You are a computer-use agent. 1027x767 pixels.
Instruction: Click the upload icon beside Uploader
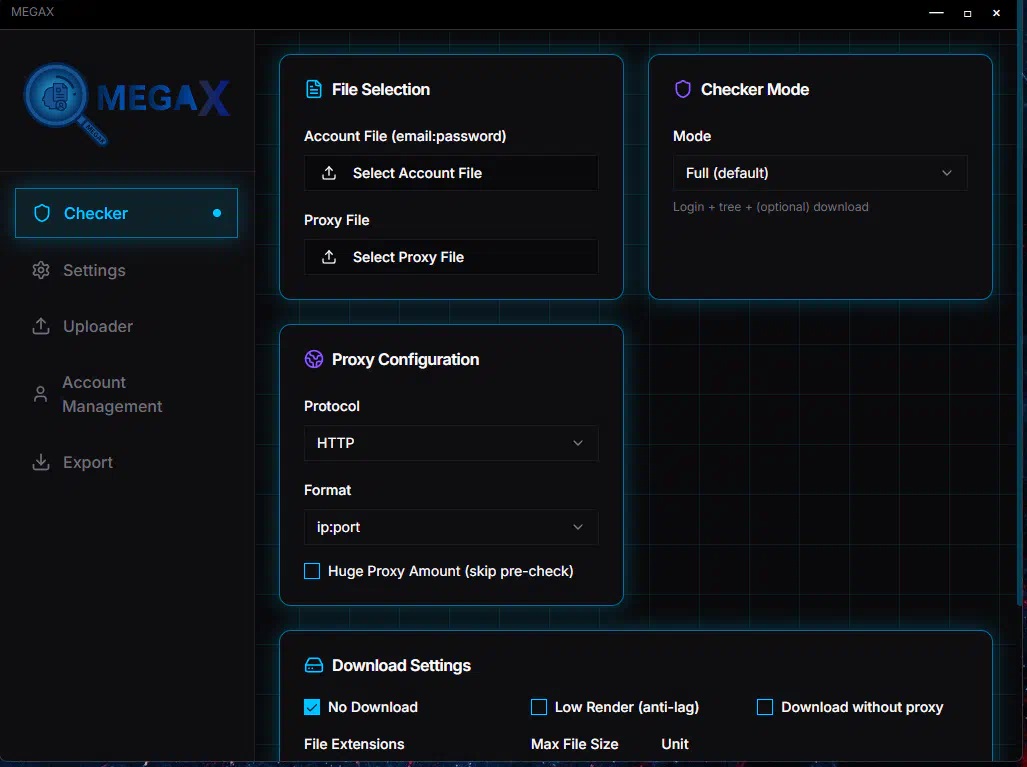pos(41,326)
